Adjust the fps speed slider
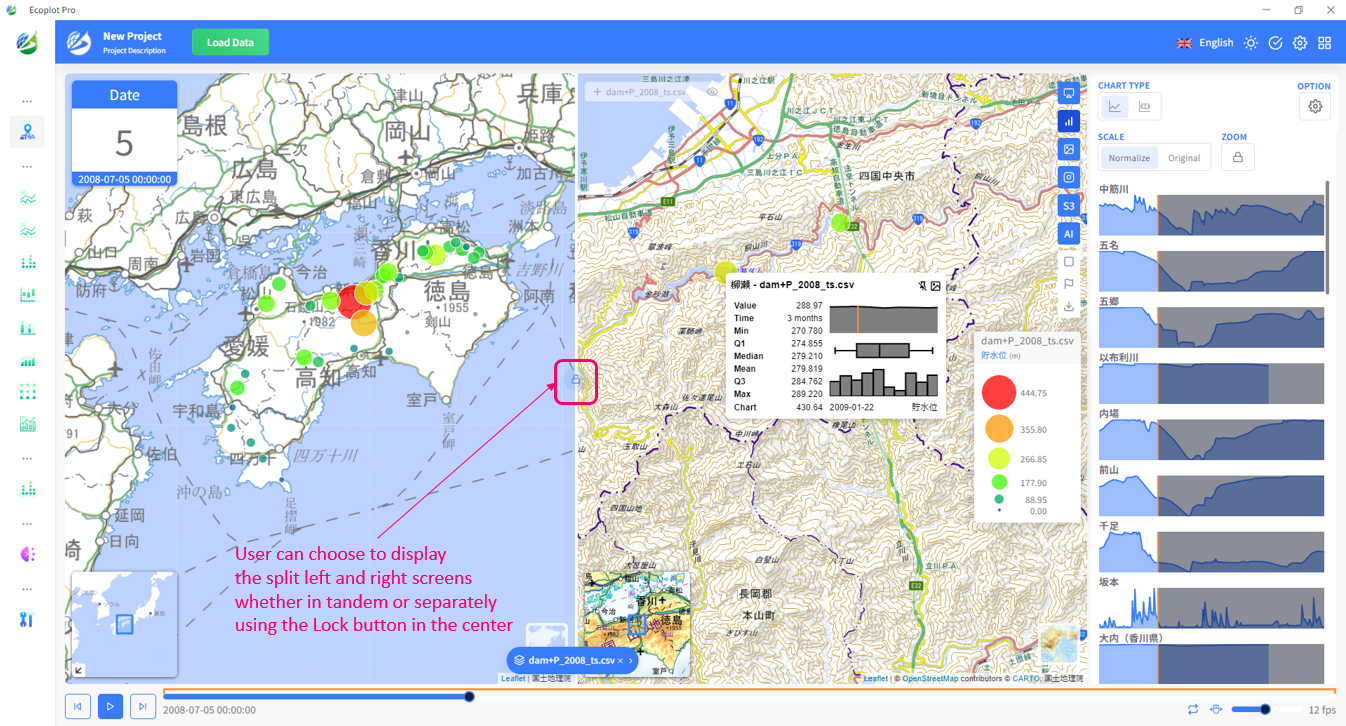Screen dimensions: 1346x726 point(1265,709)
